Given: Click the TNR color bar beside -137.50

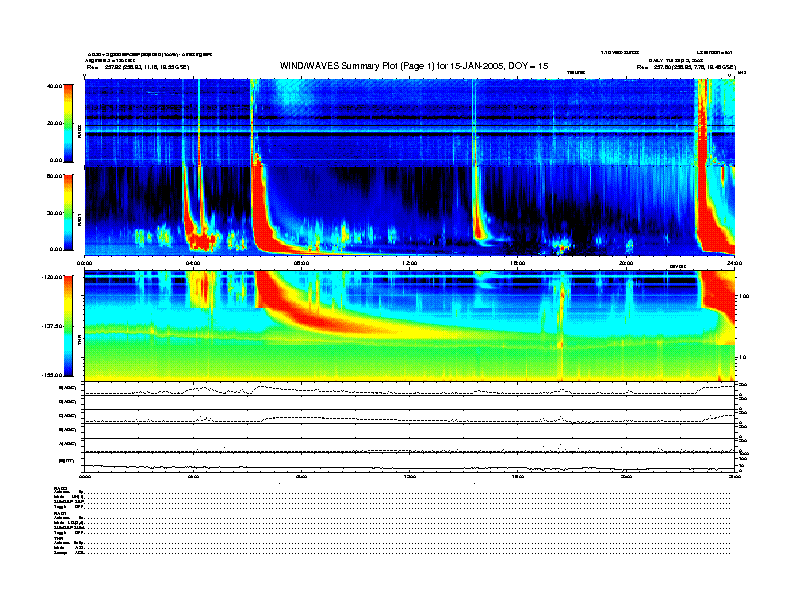Looking at the screenshot, I should coord(68,326).
